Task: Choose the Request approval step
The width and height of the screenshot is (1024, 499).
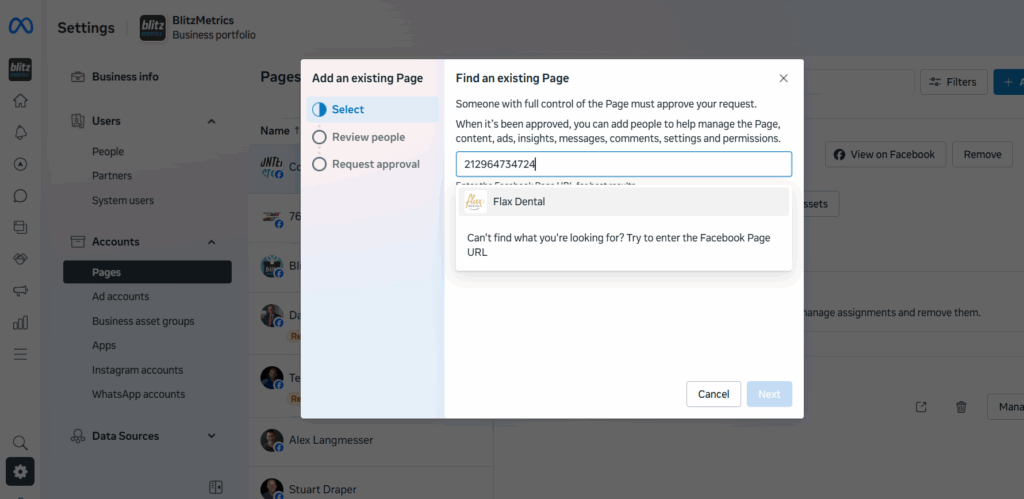Action: (x=320, y=164)
